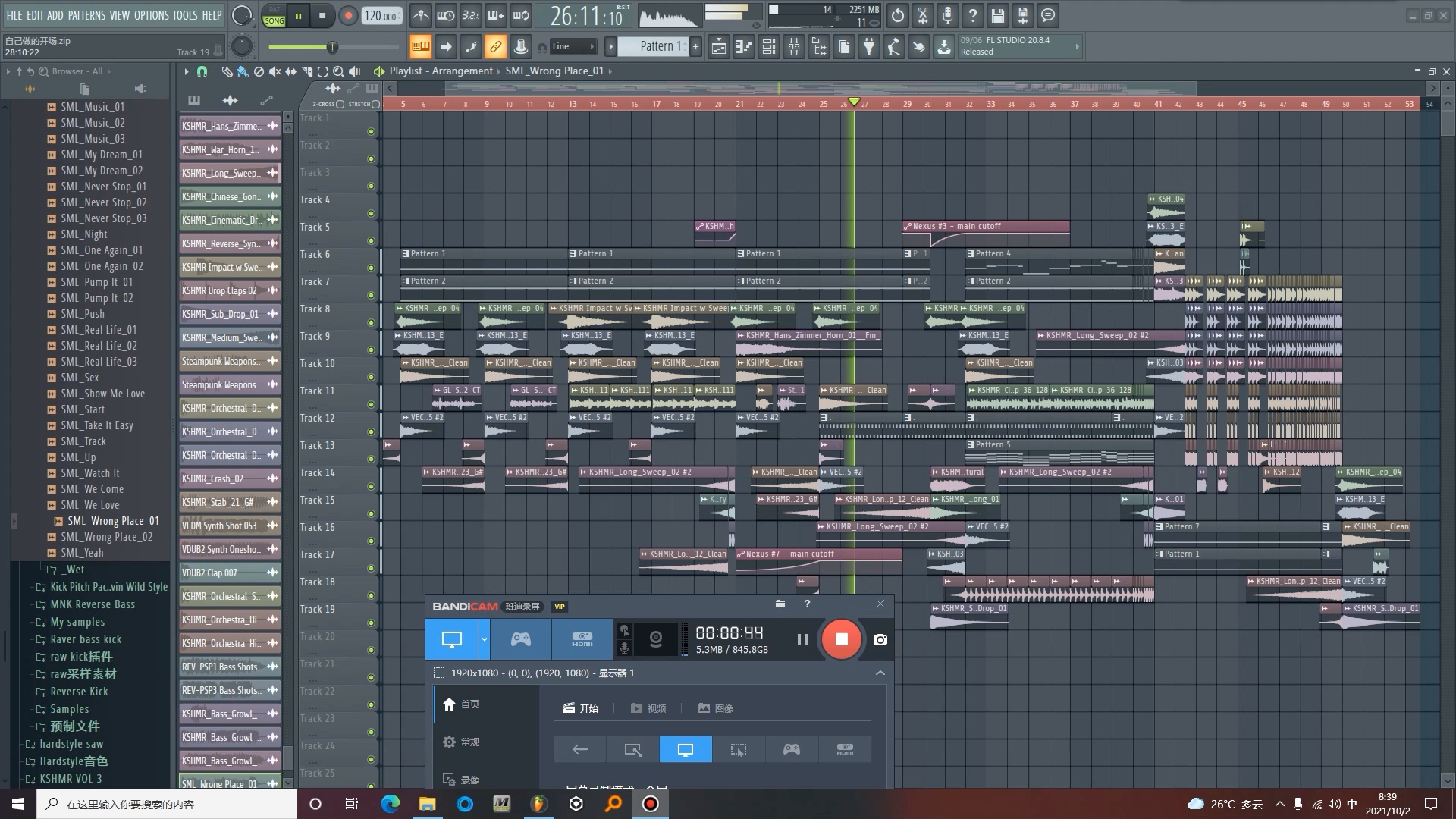Click the undo history icon
1456x819 pixels.
[898, 15]
